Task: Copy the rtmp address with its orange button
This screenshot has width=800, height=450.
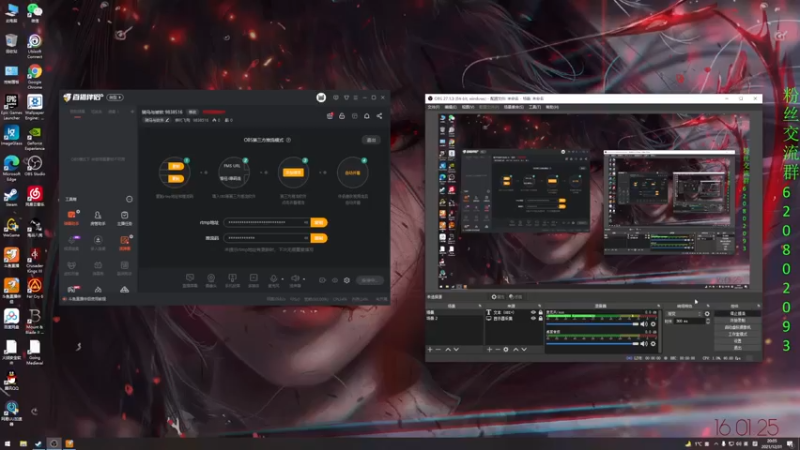Action: tap(319, 222)
